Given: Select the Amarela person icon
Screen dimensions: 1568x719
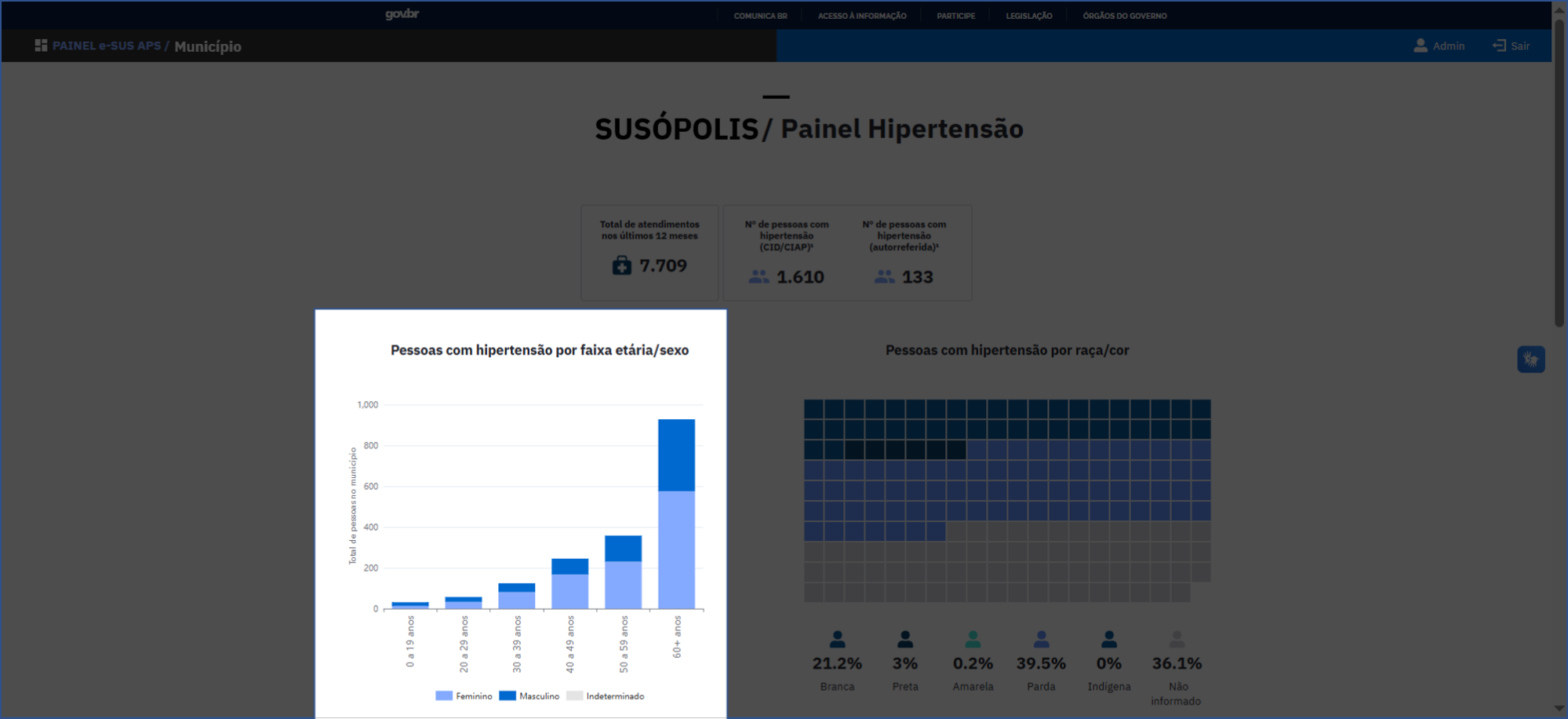Looking at the screenshot, I should tap(973, 639).
